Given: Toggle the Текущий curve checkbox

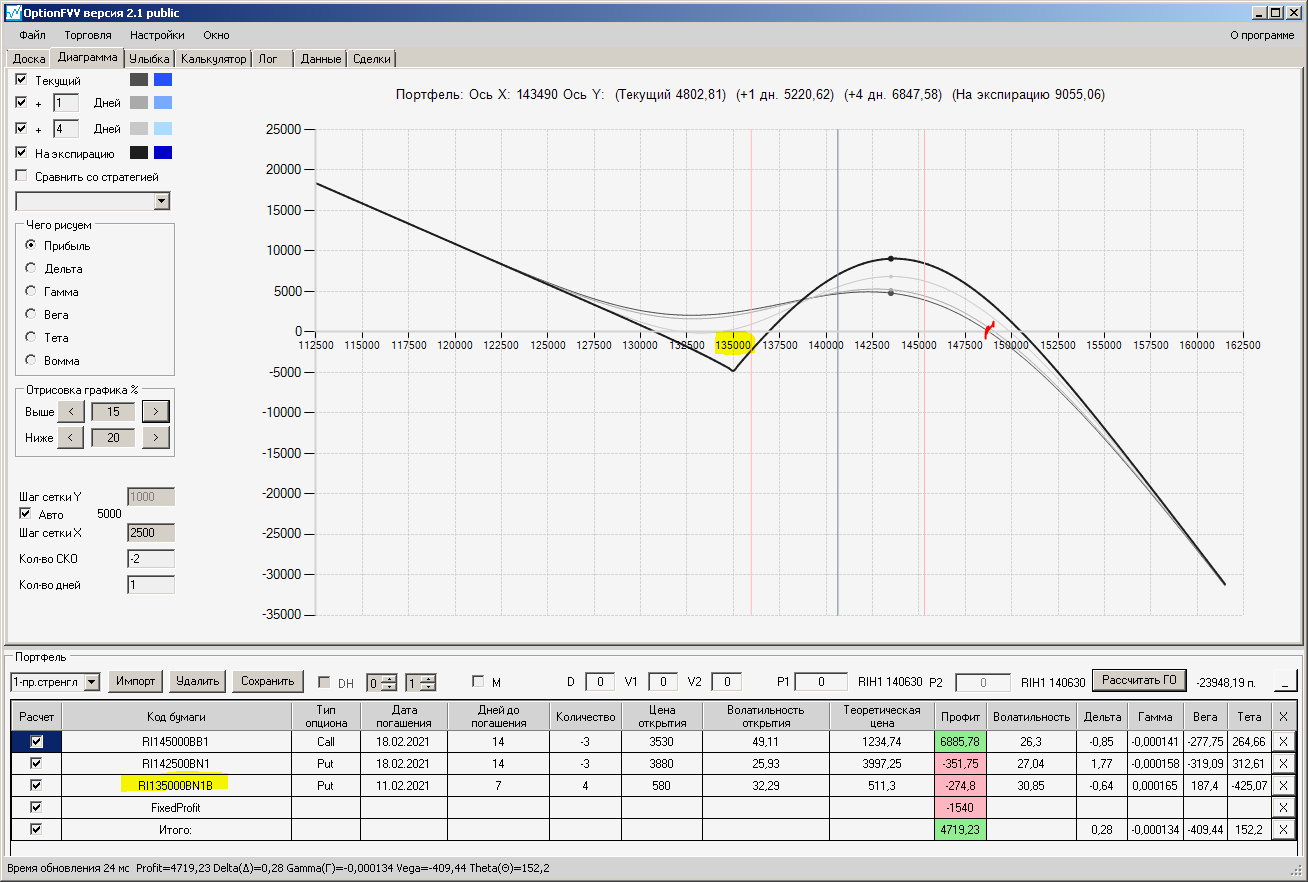Looking at the screenshot, I should 22,79.
